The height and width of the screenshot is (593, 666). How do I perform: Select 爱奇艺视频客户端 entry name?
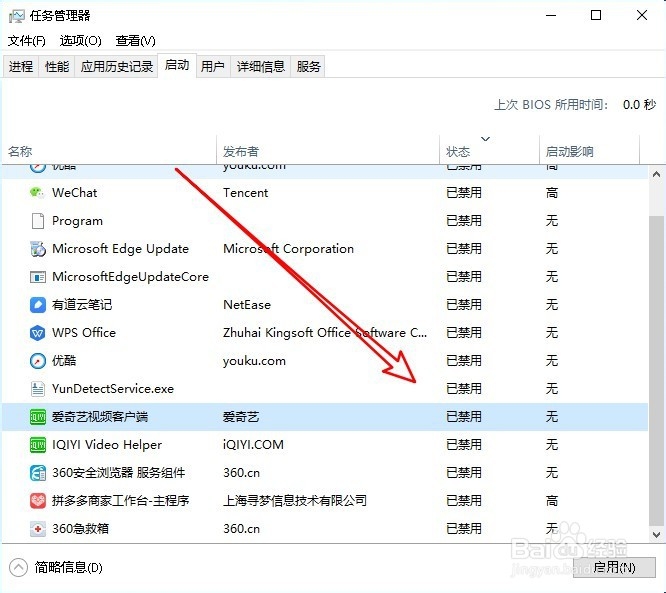[100, 417]
